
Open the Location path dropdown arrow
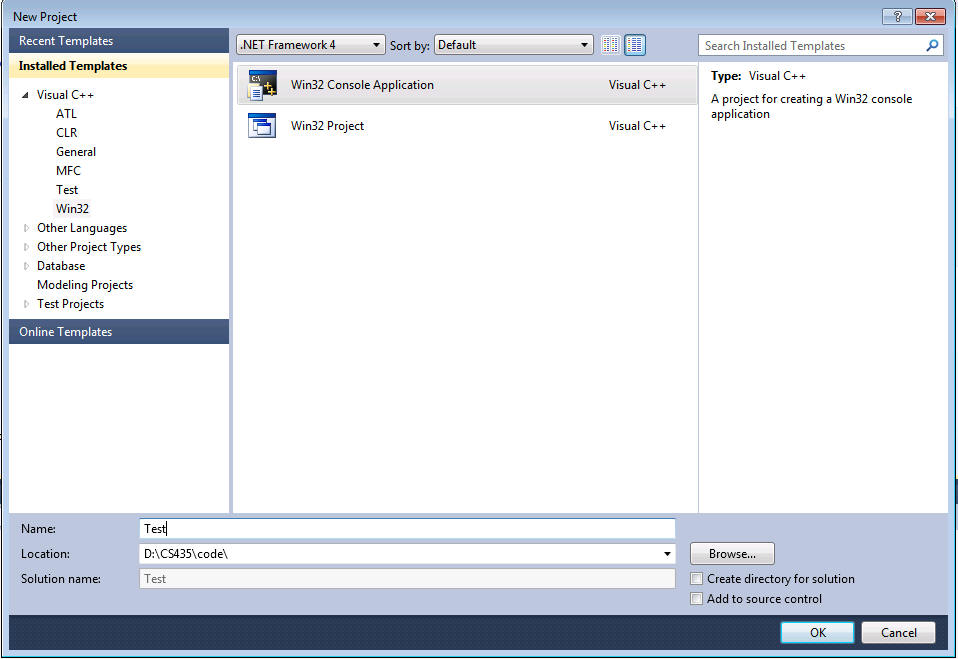pos(667,554)
